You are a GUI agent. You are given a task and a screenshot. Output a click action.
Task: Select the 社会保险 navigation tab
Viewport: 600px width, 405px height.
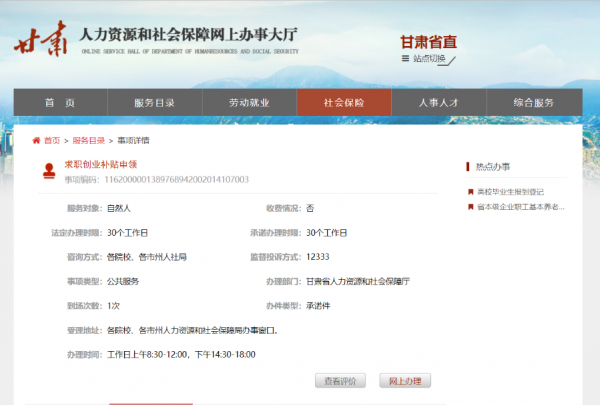click(x=344, y=103)
